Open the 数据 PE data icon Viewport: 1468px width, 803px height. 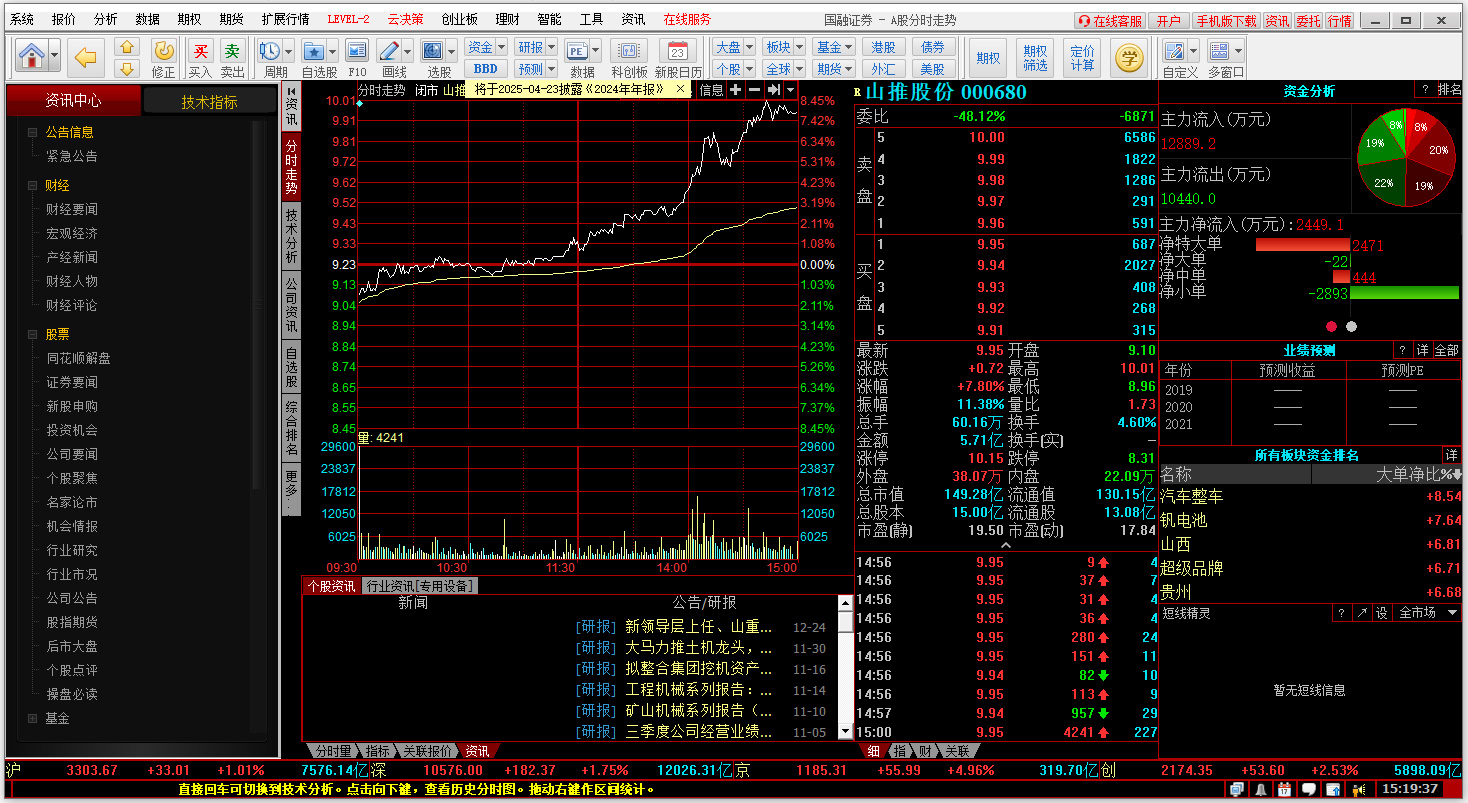577,50
